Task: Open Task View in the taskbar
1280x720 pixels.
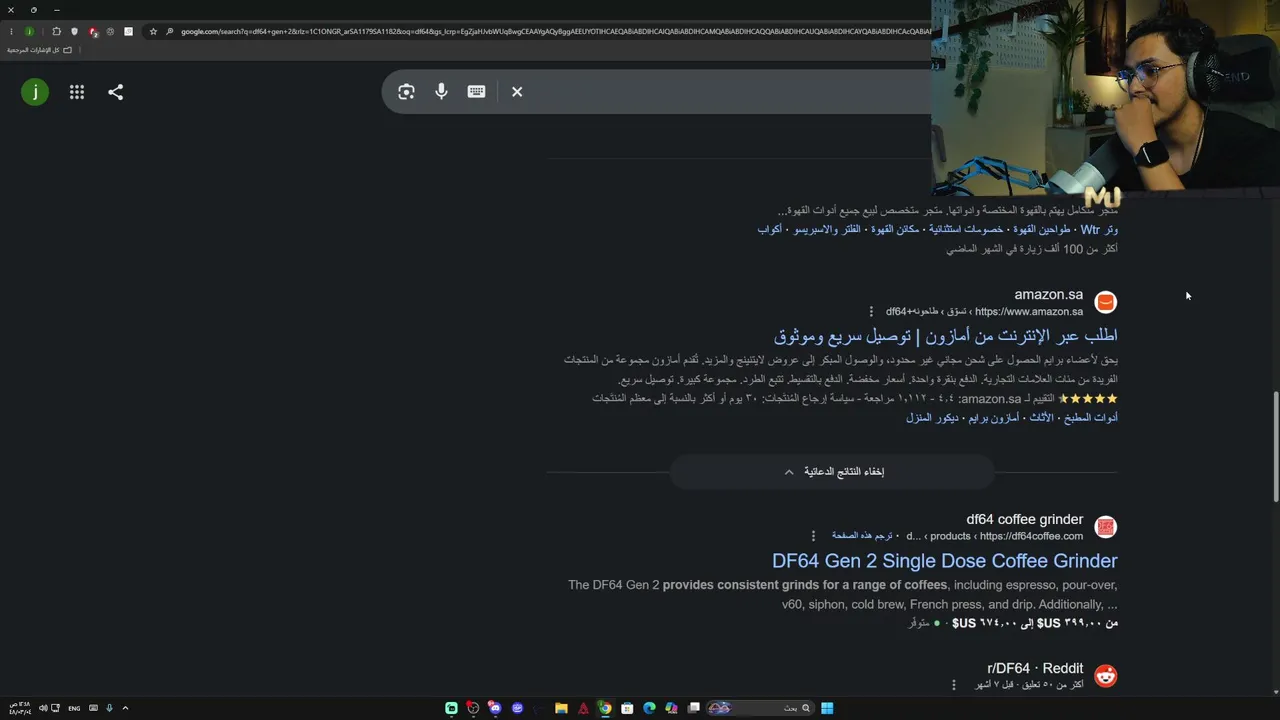Action: 693,708
